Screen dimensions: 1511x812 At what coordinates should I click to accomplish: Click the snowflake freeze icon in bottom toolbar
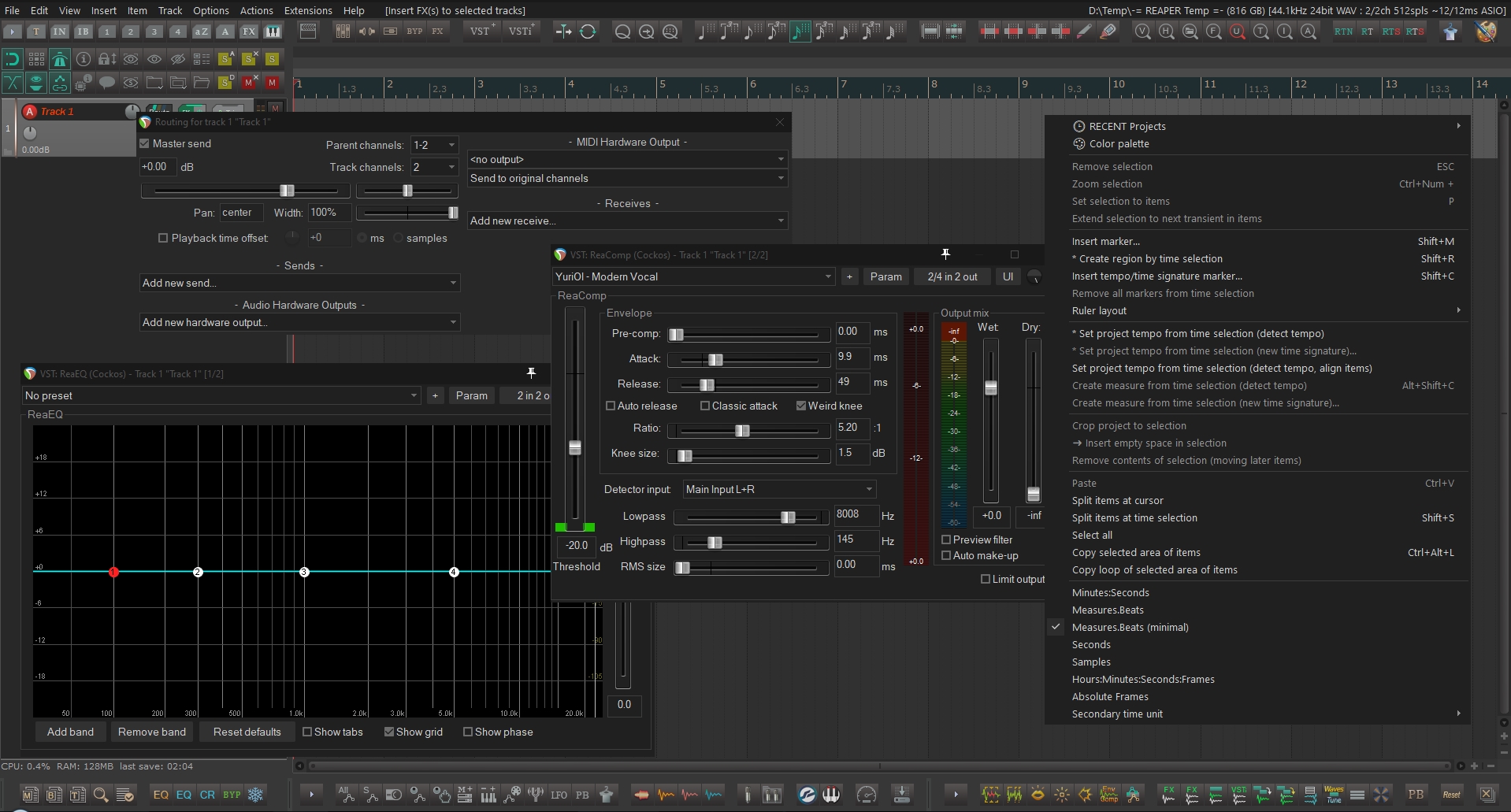point(255,795)
